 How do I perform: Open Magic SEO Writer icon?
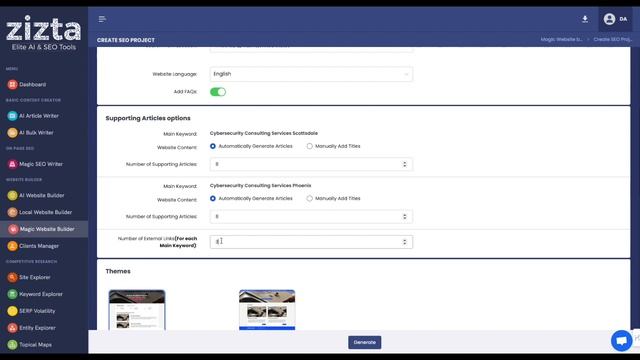coord(12,164)
